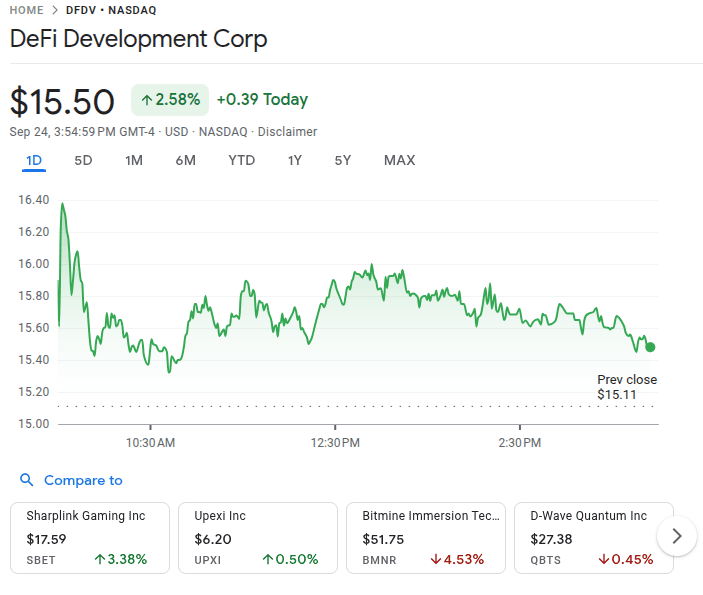
Task: Open the Sharplink Gaming Inc card
Action: (x=90, y=538)
